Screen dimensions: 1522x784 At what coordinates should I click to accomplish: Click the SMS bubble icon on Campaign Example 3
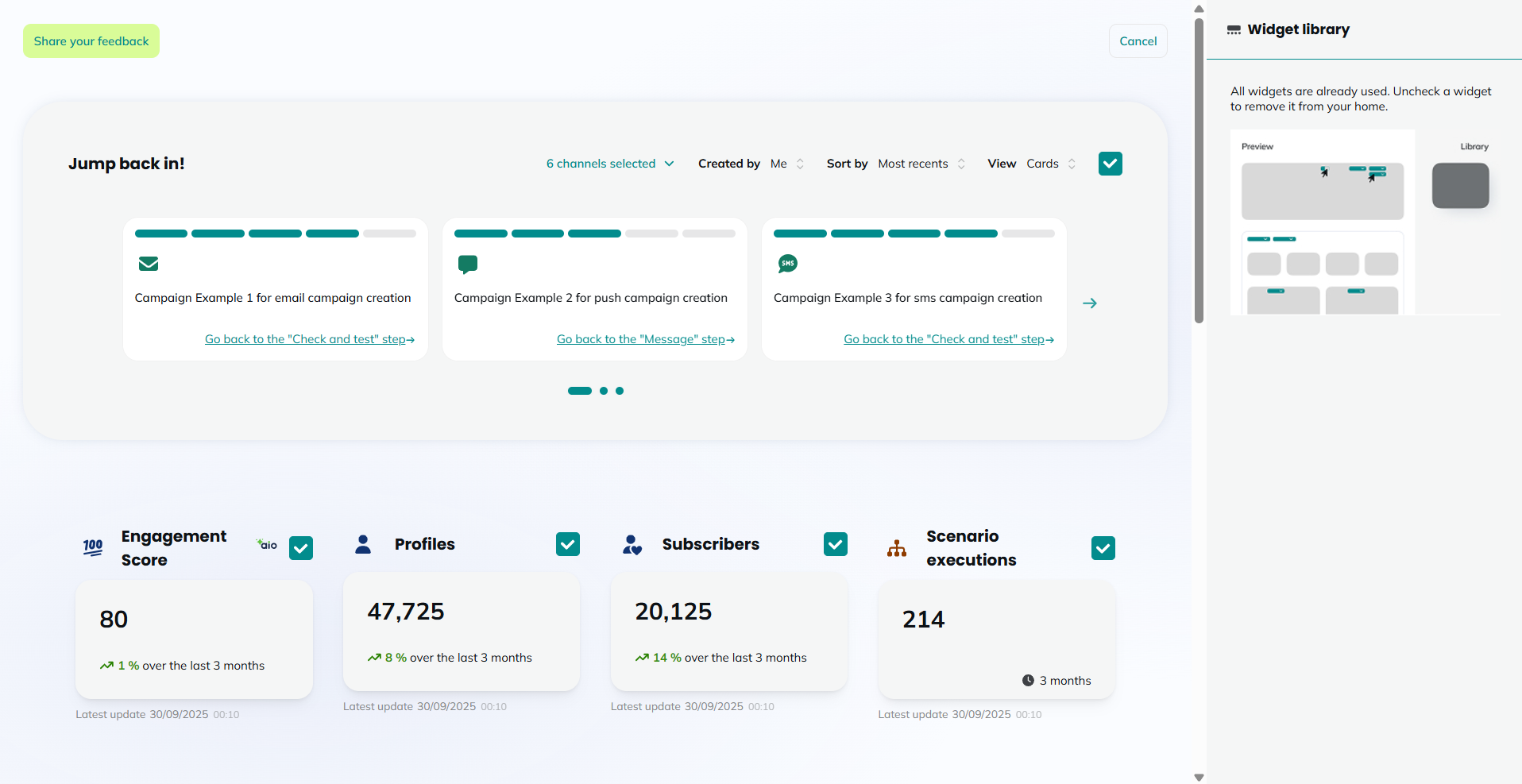pyautogui.click(x=788, y=264)
